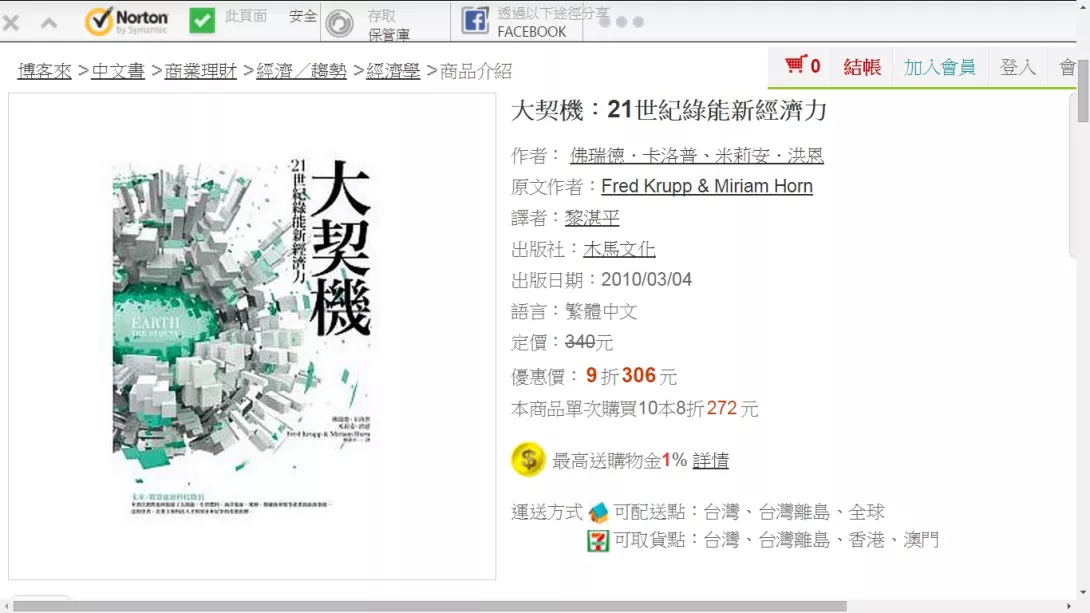1090x613 pixels.
Task: Open the Norton vault access icon
Action: [x=340, y=24]
